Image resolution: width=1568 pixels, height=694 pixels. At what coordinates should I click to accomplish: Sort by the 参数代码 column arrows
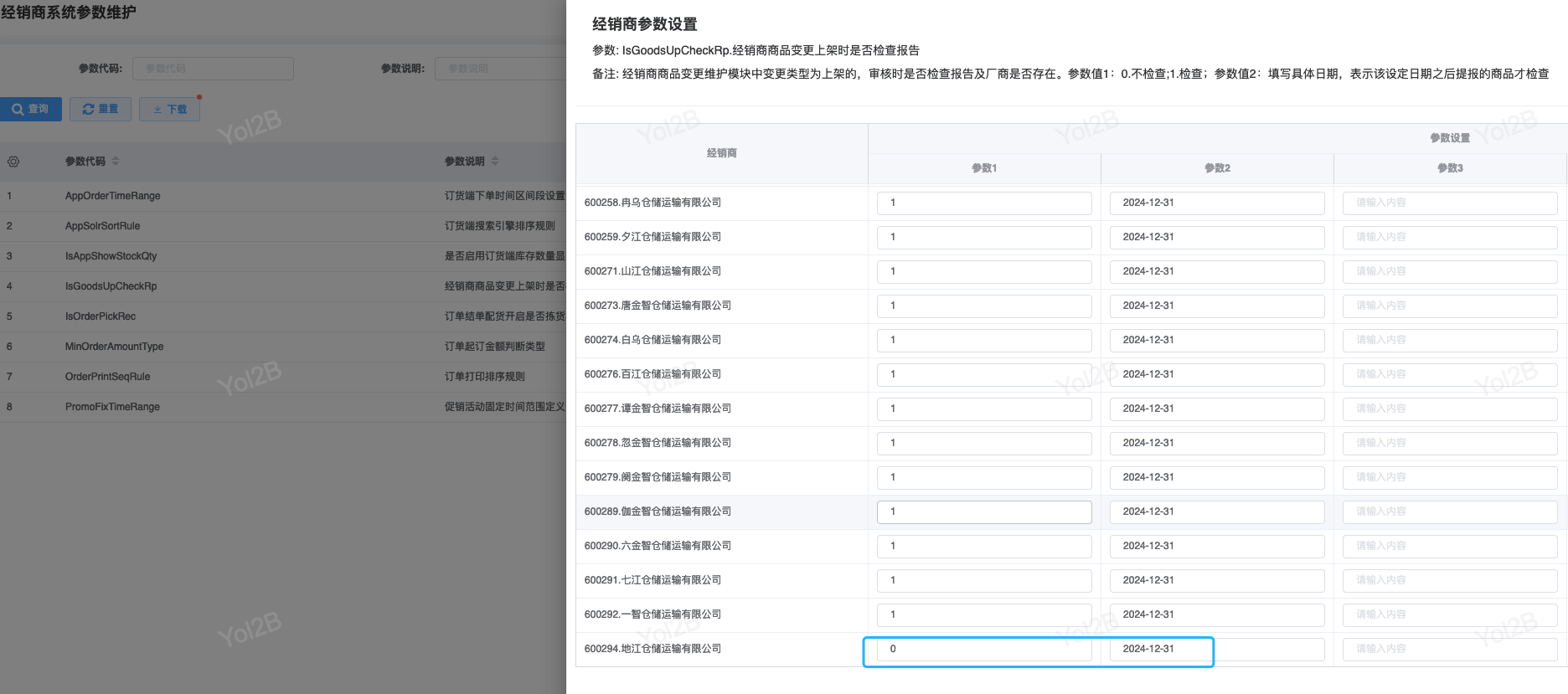(x=116, y=162)
